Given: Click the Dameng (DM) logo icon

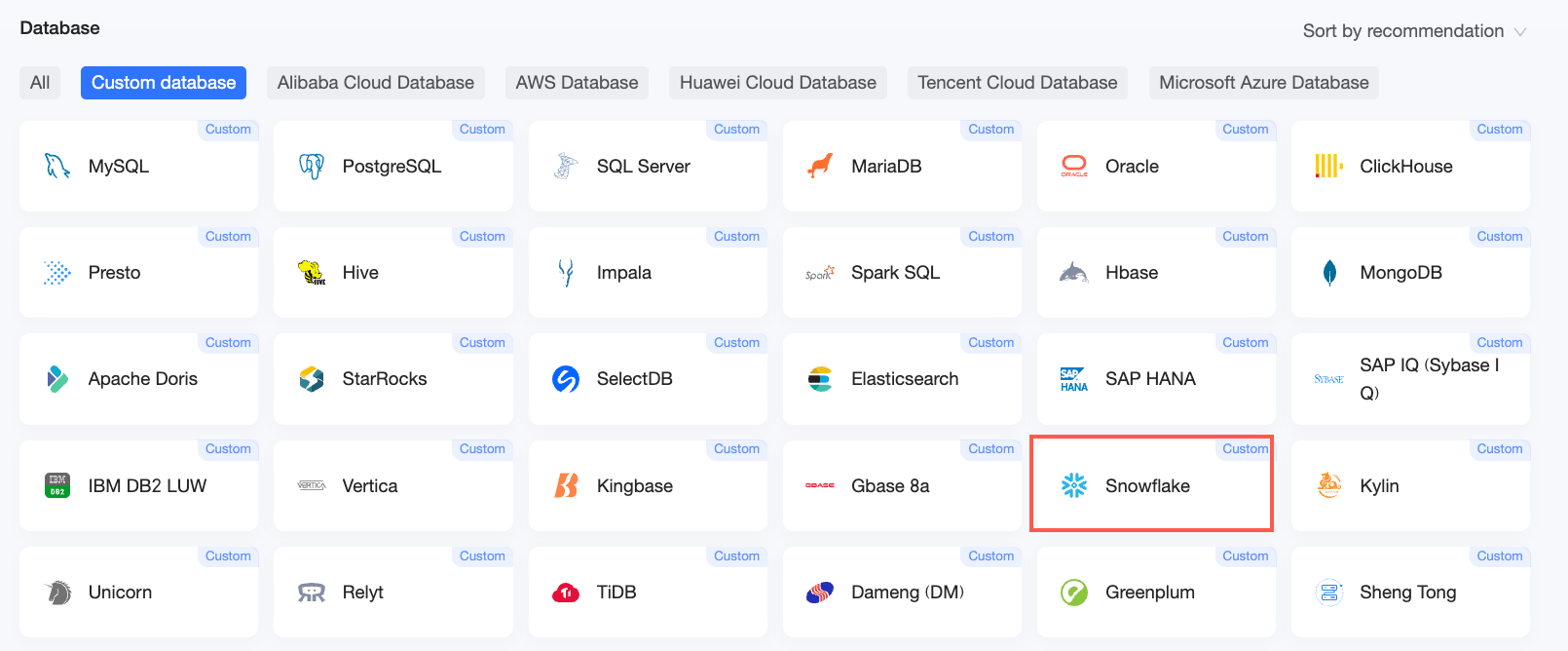Looking at the screenshot, I should (x=820, y=592).
